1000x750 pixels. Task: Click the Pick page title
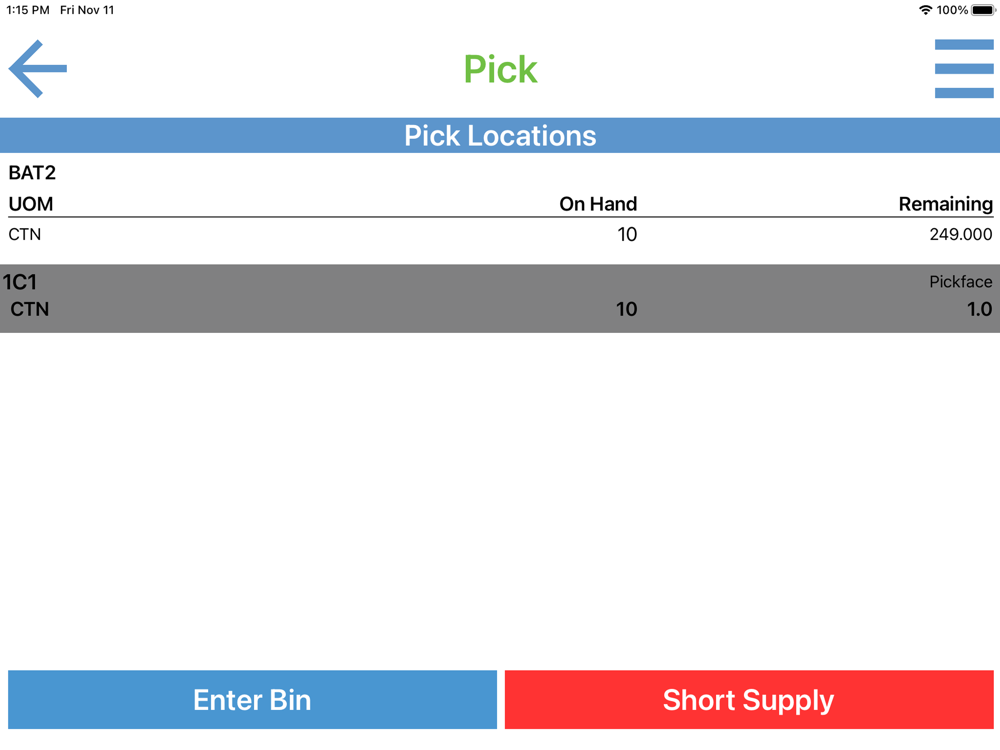coord(500,69)
